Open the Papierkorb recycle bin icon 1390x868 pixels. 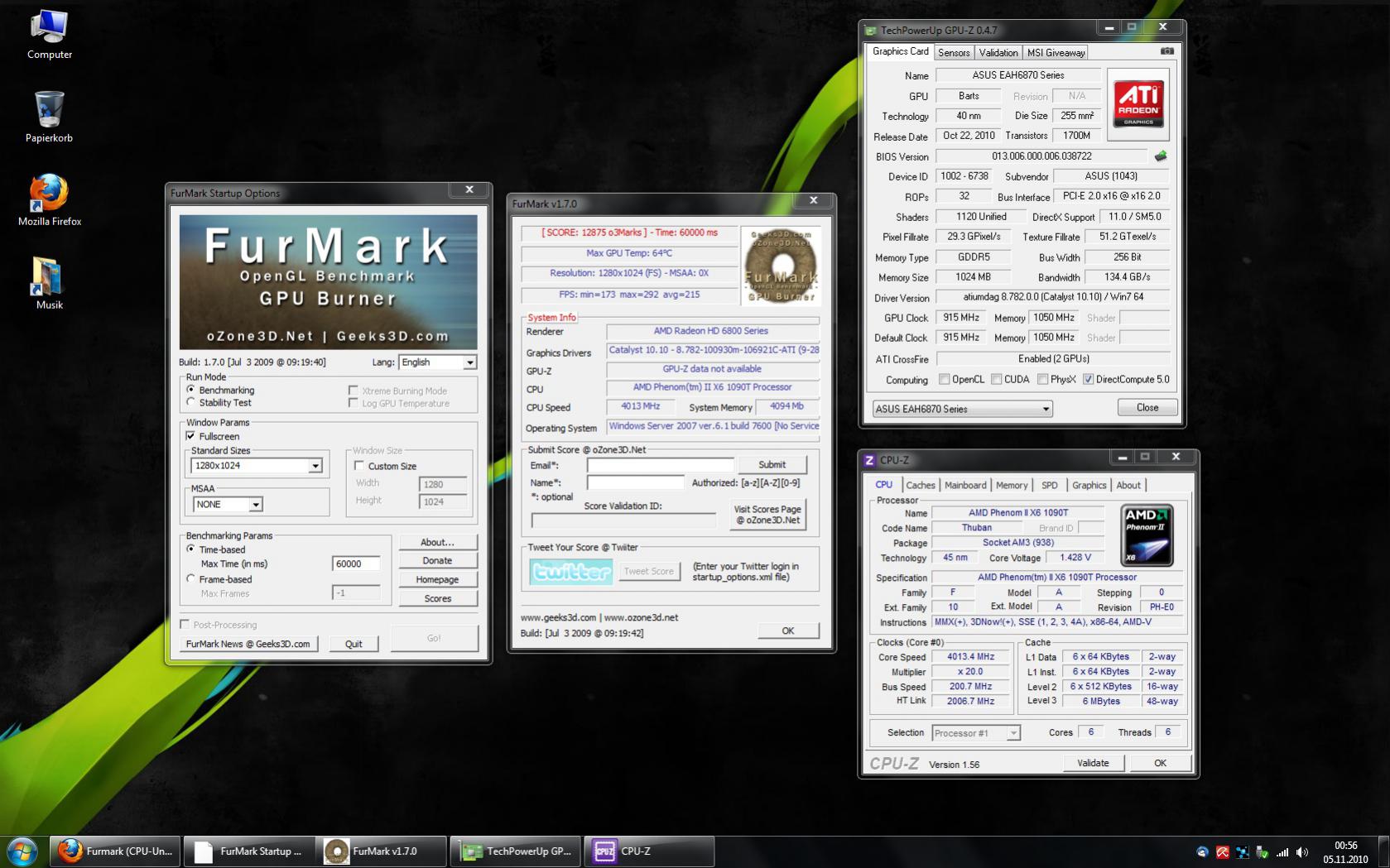point(49,117)
